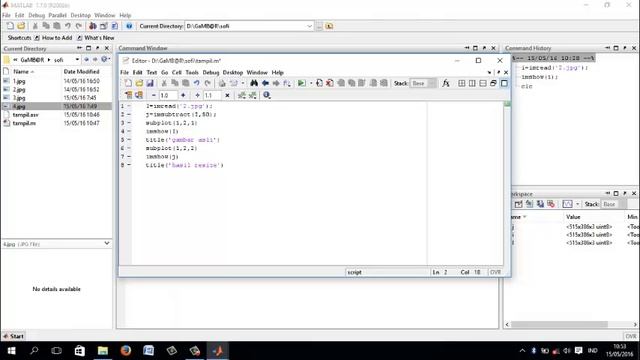This screenshot has width=640, height=360.
Task: Evaluate cell and advance icon
Action: tap(139, 95)
